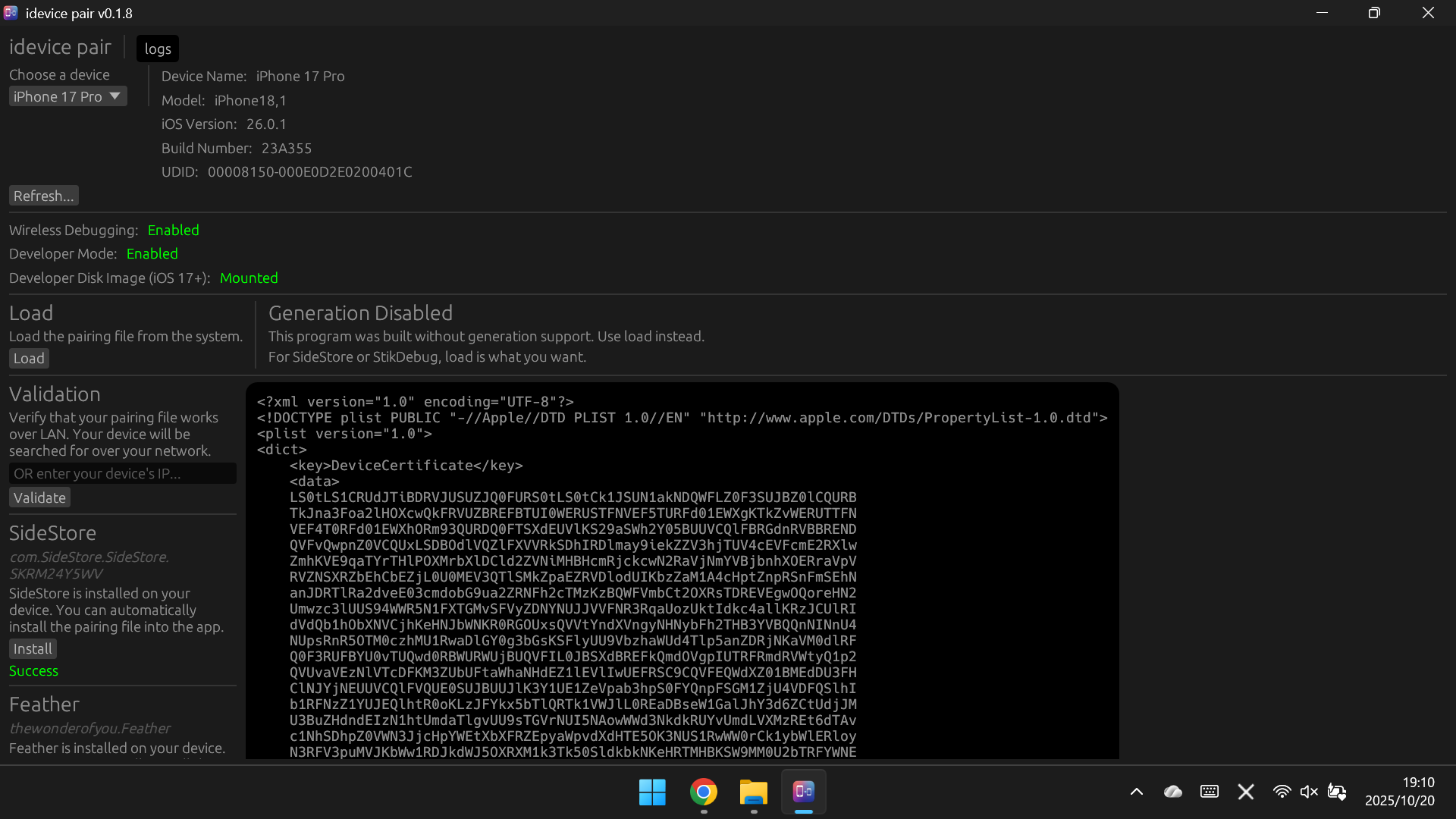Image resolution: width=1456 pixels, height=819 pixels.
Task: Open the iPhone 17 Pro device dropdown
Action: click(58, 96)
